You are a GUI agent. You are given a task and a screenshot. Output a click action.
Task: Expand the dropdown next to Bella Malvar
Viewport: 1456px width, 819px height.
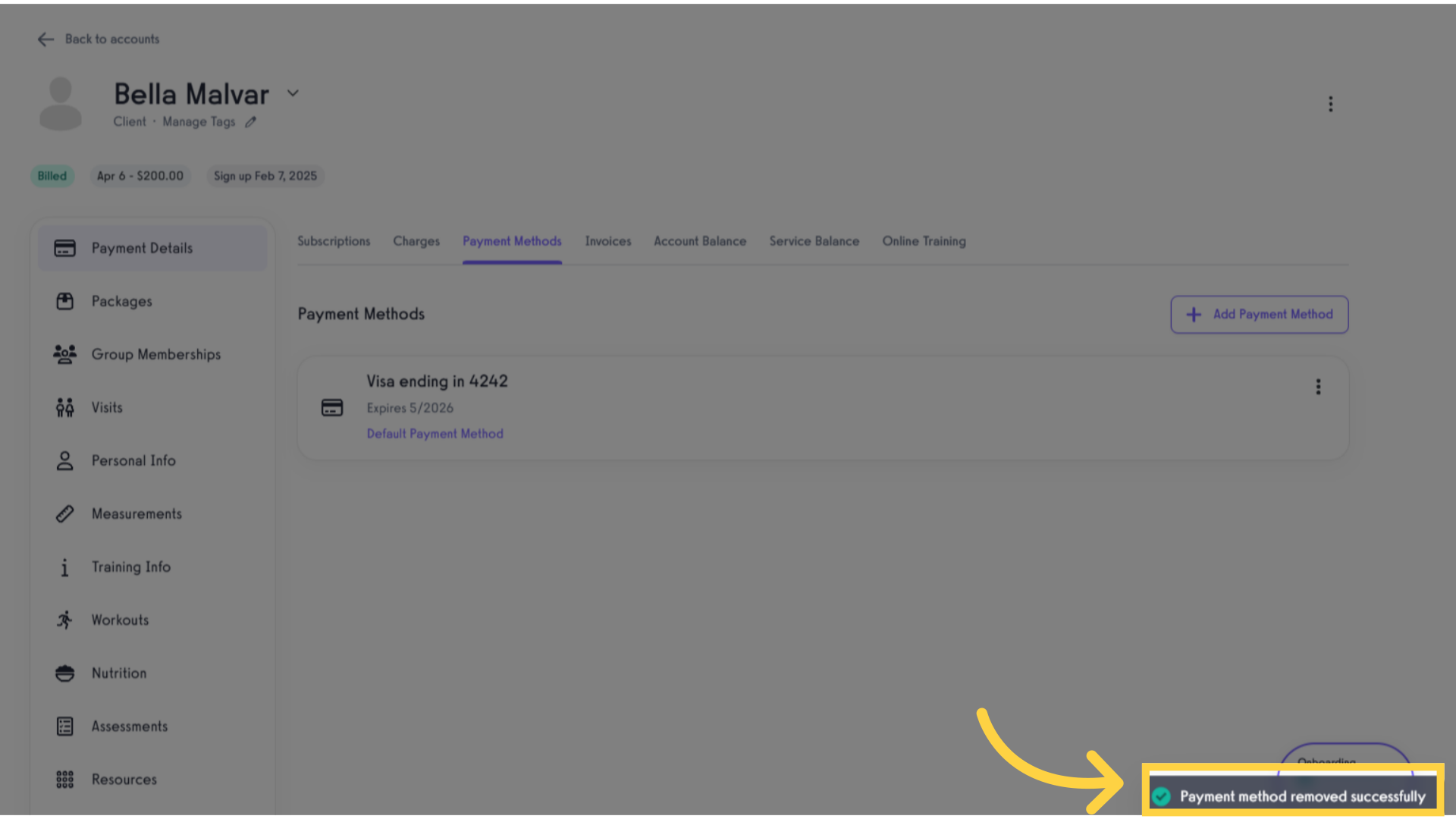pyautogui.click(x=293, y=93)
